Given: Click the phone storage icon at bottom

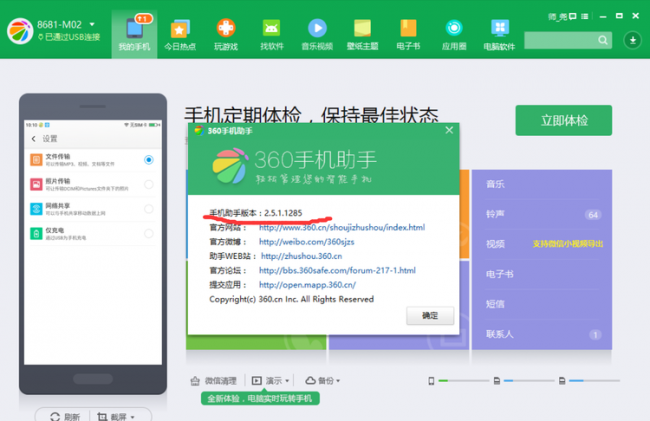Looking at the screenshot, I should point(431,381).
